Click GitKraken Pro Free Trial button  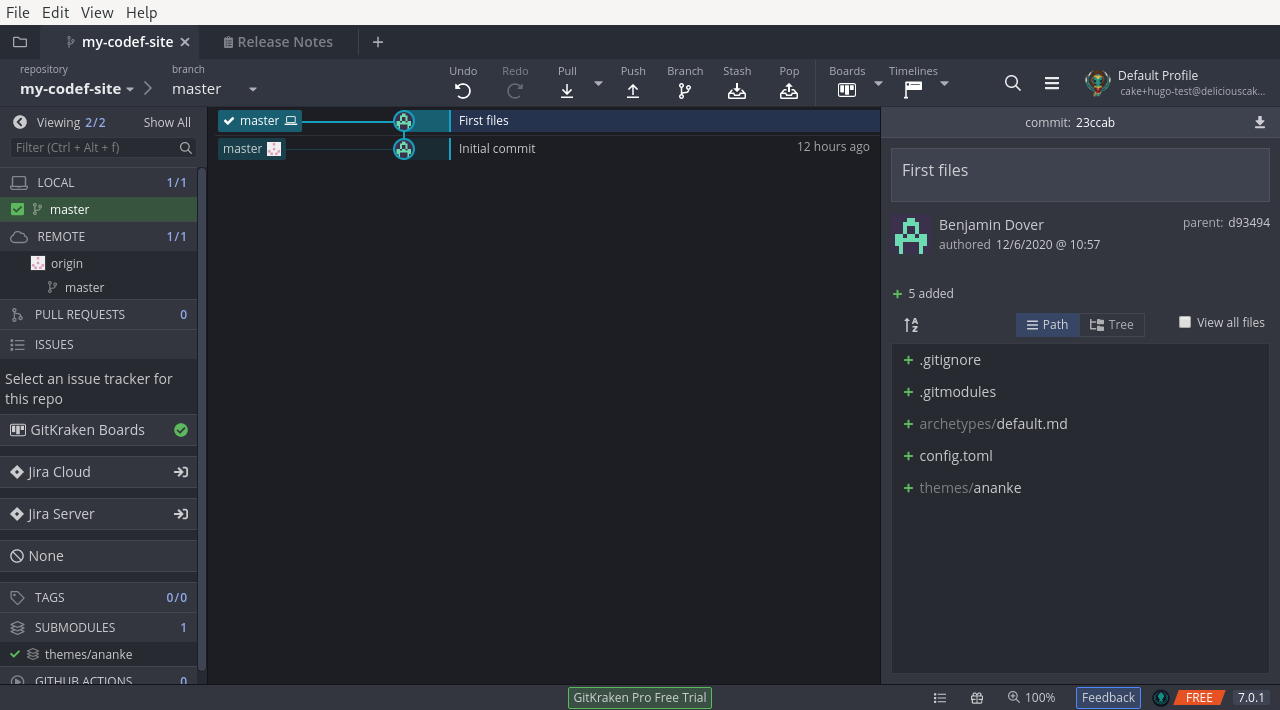pos(640,698)
